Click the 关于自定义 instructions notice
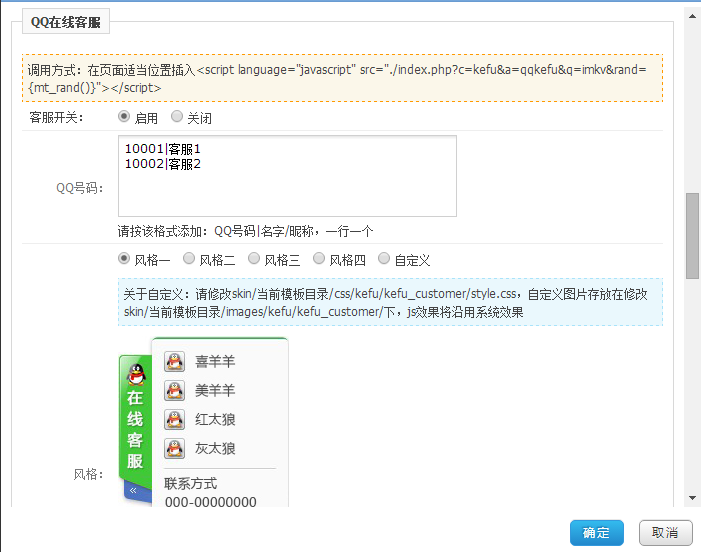The image size is (701, 552). pyautogui.click(x=390, y=302)
